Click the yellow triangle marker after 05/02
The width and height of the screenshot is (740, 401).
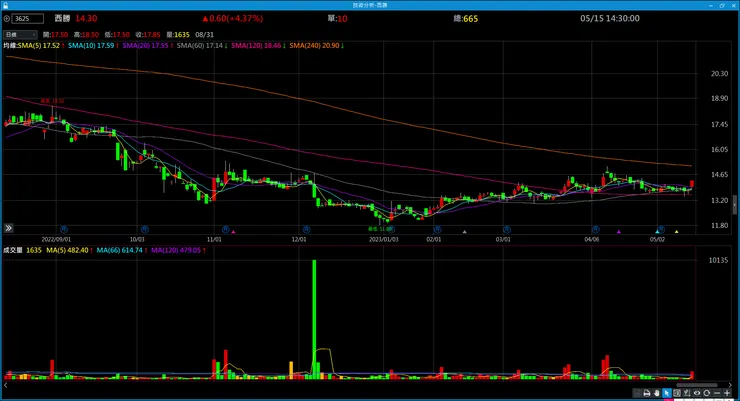click(676, 232)
